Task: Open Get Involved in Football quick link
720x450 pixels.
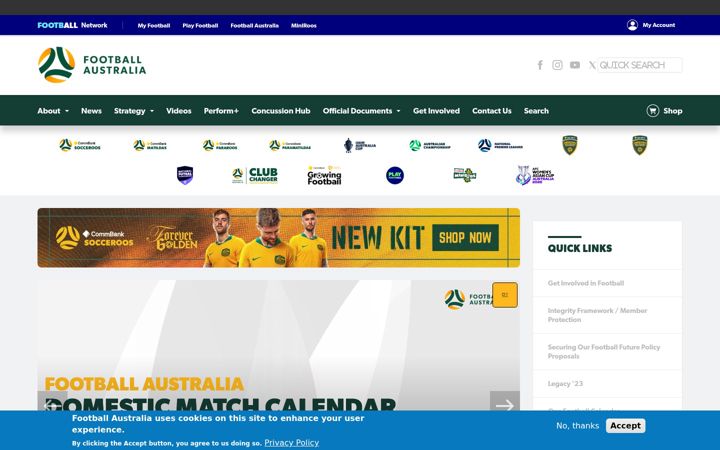Action: coord(586,283)
